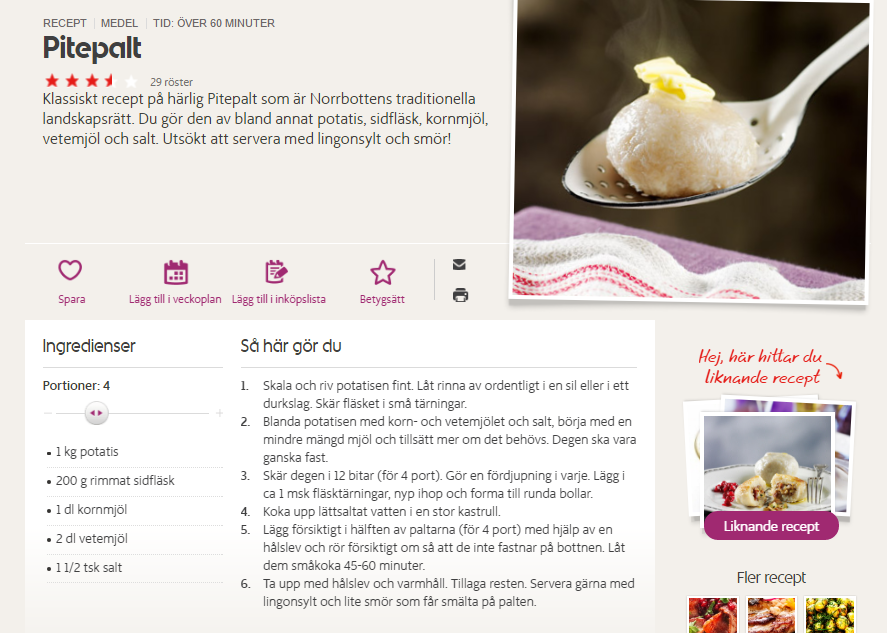Click the portions slider handle
This screenshot has width=887, height=633.
pyautogui.click(x=96, y=413)
